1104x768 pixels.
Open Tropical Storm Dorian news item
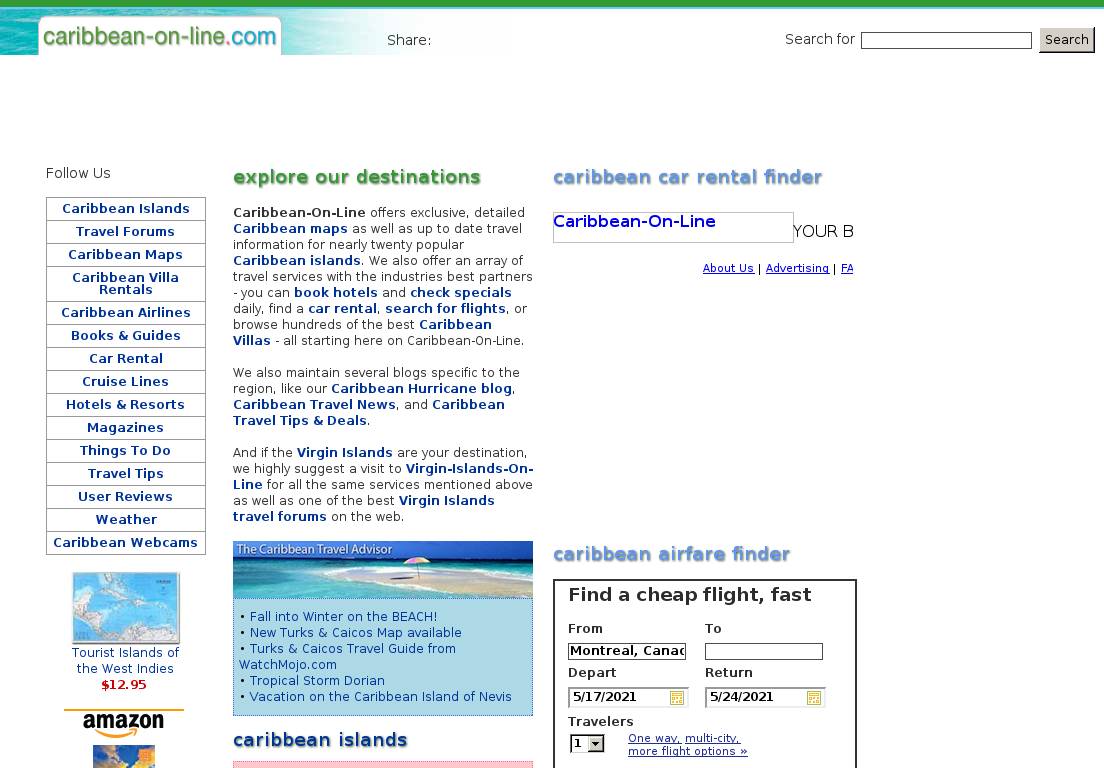tap(317, 681)
